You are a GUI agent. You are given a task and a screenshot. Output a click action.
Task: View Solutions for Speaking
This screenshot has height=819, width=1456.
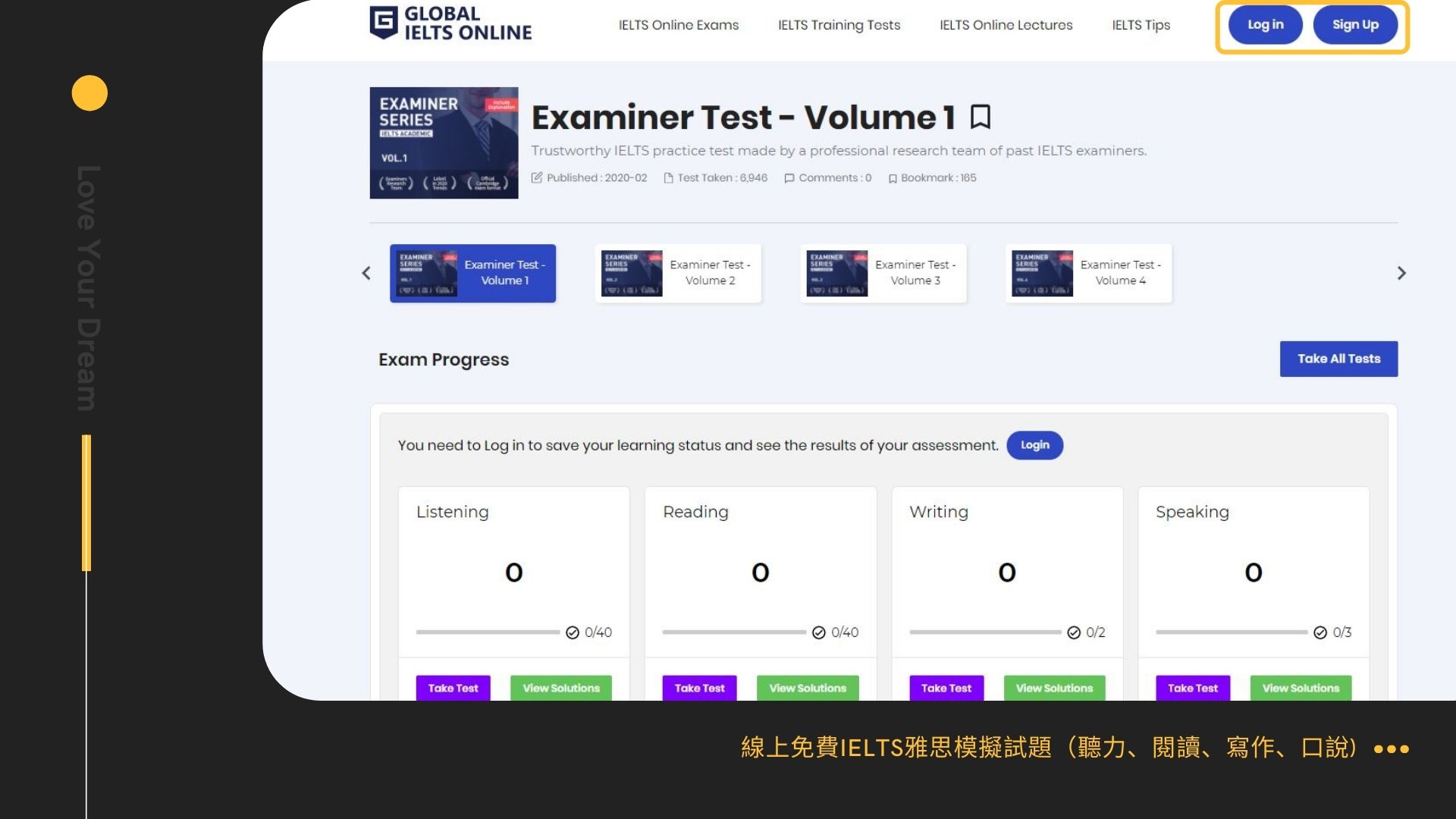1301,688
